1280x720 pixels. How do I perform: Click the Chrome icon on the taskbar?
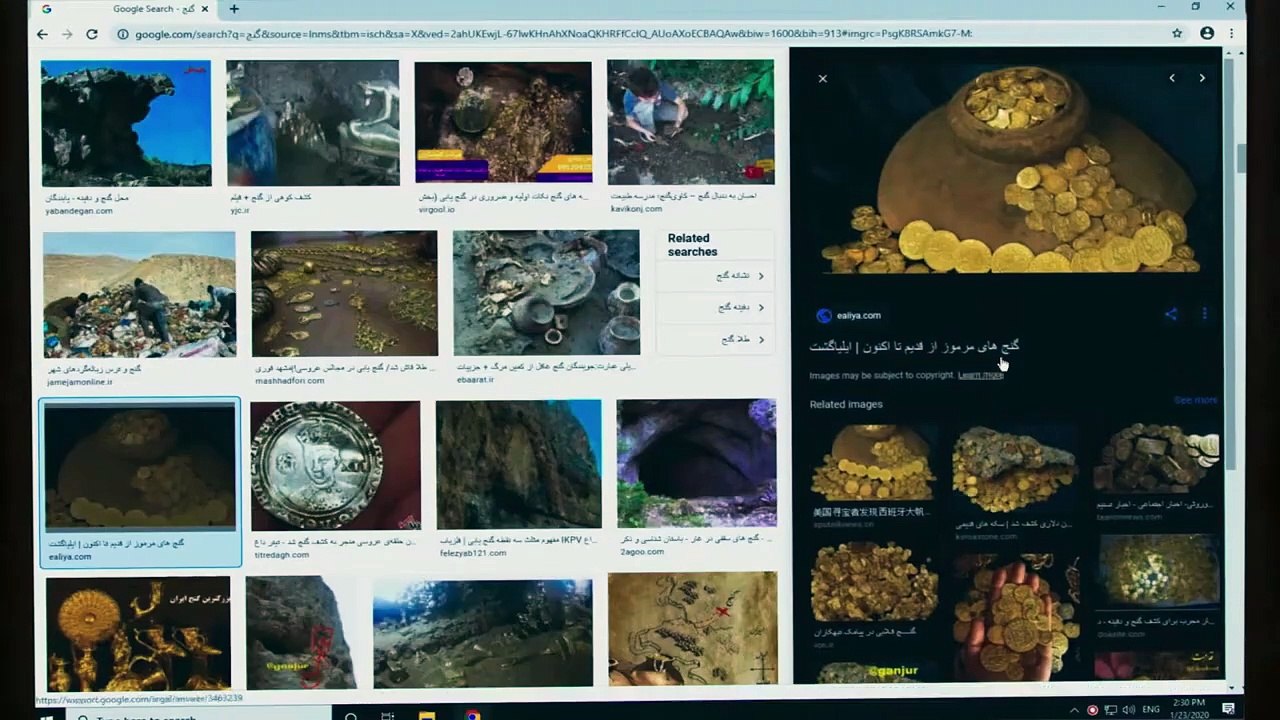pos(472,714)
